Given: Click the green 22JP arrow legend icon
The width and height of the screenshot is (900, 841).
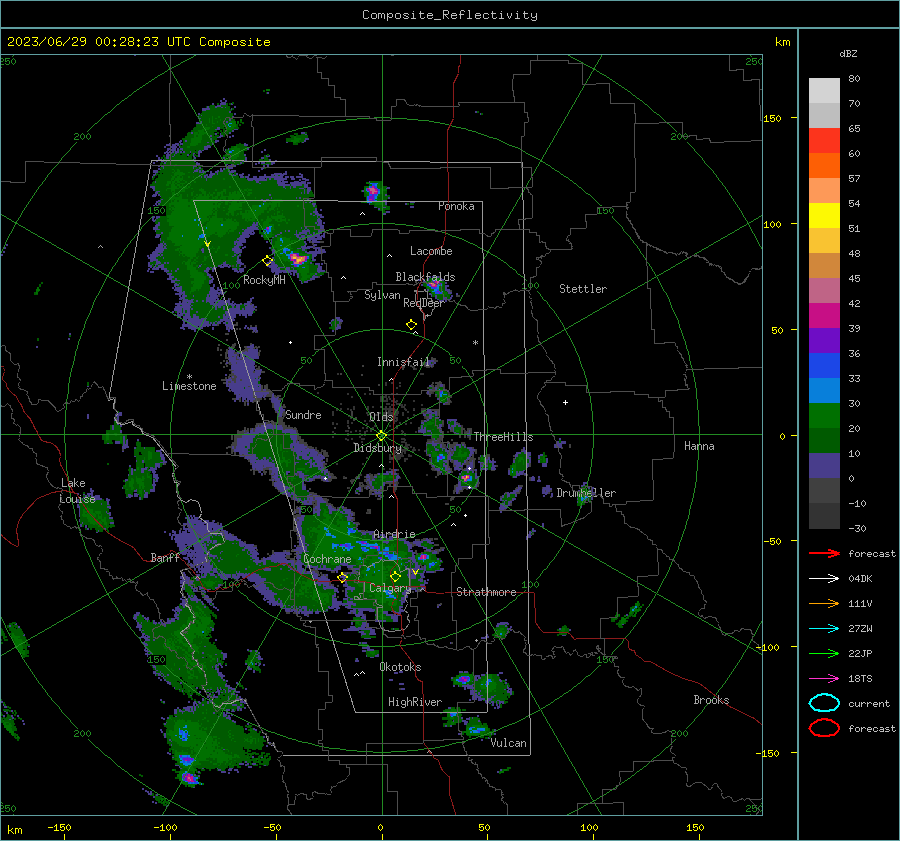Looking at the screenshot, I should click(x=824, y=653).
